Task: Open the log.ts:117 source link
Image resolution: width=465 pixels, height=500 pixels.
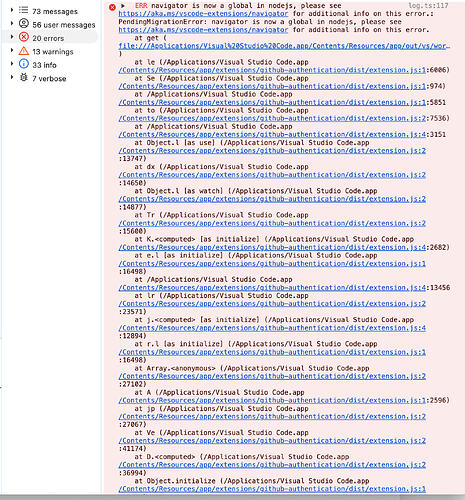Action: pos(428,6)
